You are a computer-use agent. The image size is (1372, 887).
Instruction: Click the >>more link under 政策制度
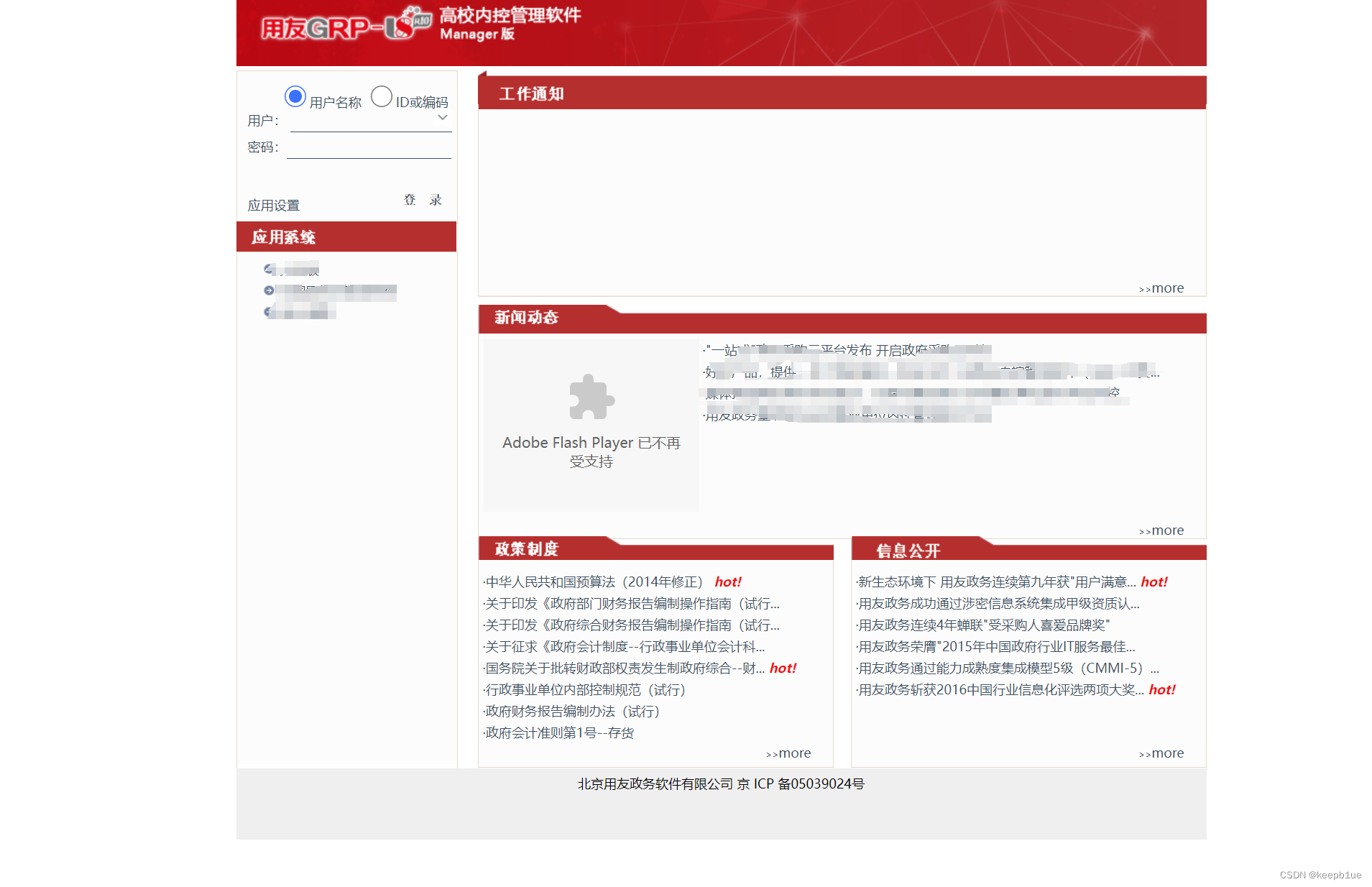pyautogui.click(x=788, y=753)
